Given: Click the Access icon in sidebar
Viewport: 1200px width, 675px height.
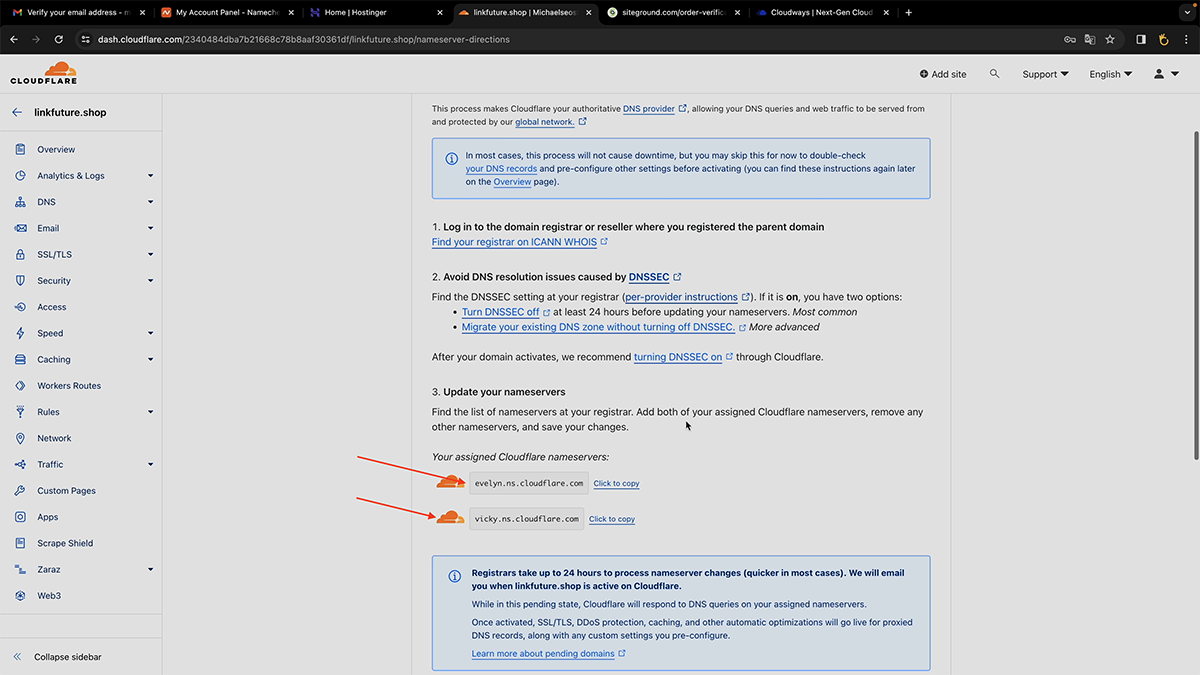Looking at the screenshot, I should click(20, 307).
